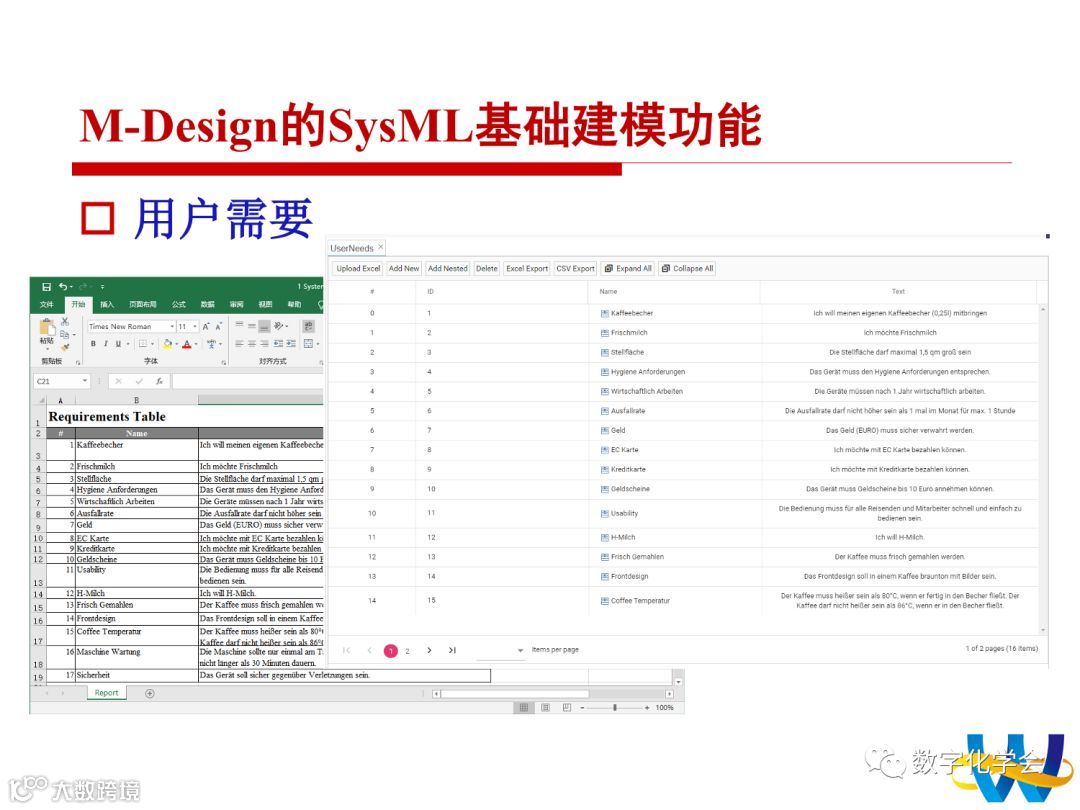Align cell text to top

240,326
